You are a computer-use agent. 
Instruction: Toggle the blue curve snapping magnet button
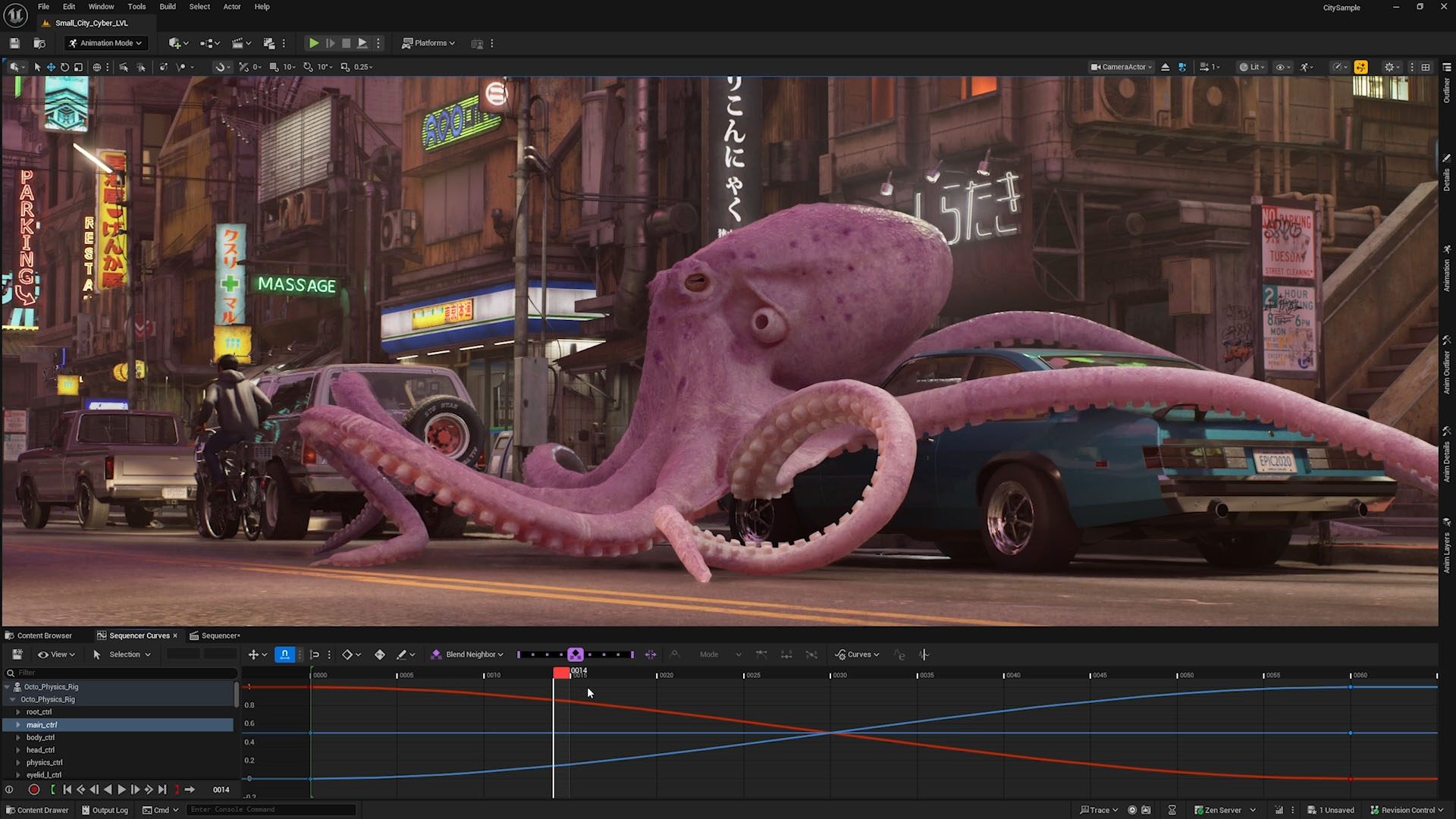click(x=284, y=654)
